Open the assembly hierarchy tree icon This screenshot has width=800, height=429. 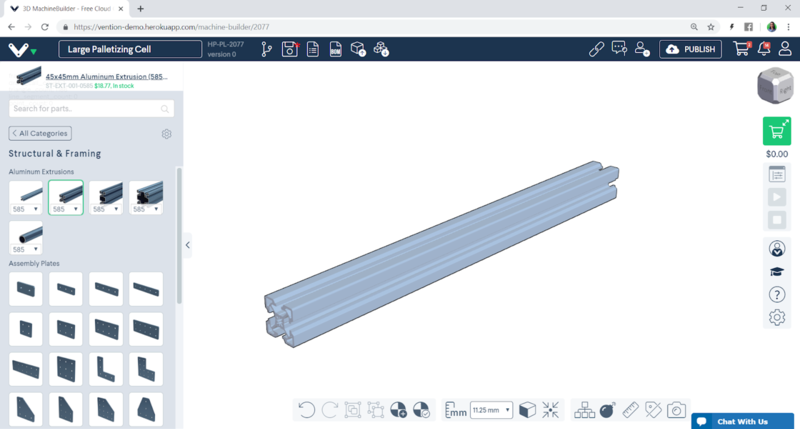pyautogui.click(x=584, y=410)
